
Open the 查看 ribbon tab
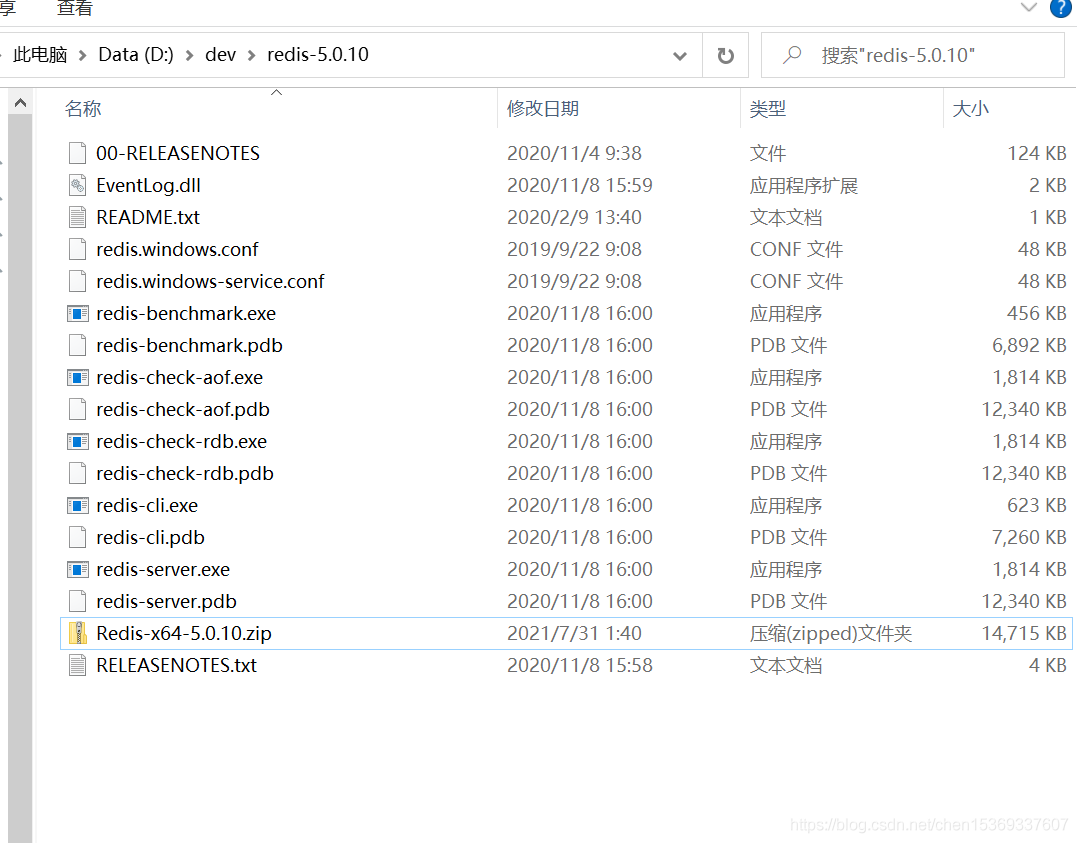[x=75, y=9]
